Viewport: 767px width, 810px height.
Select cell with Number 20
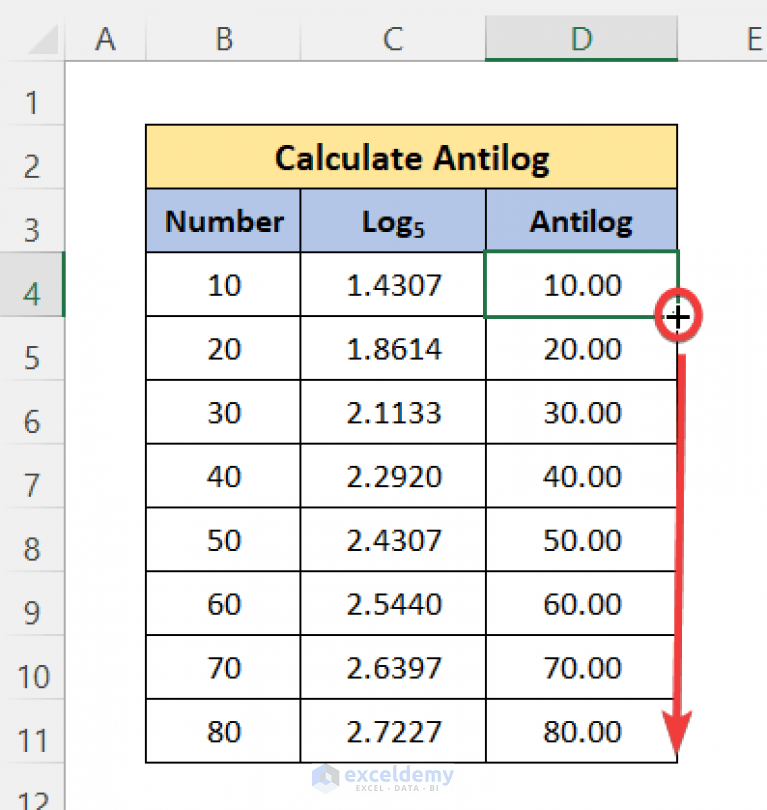coord(223,349)
